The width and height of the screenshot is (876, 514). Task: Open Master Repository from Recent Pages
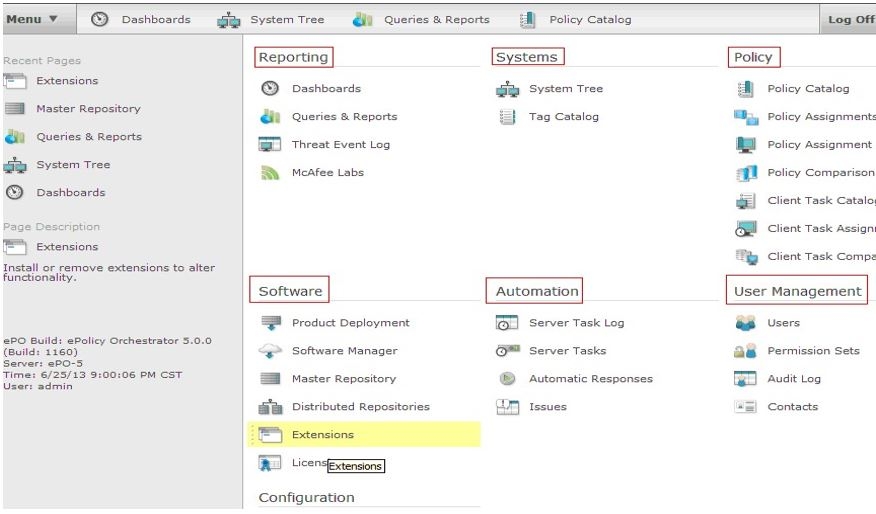coord(88,109)
